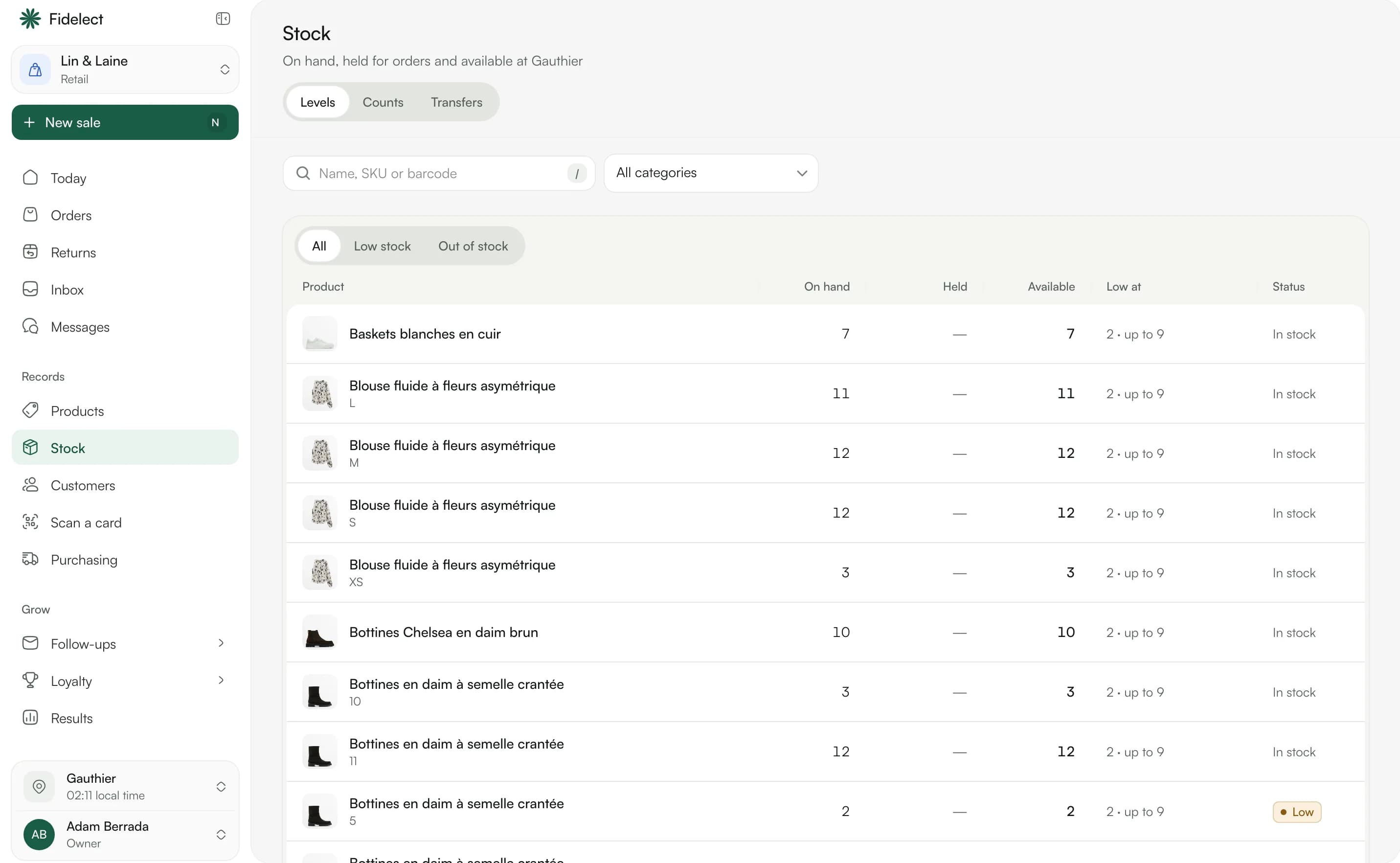Click the Lin & Laine shop bag icon
Screen dimensions: 1400x863
click(x=35, y=69)
